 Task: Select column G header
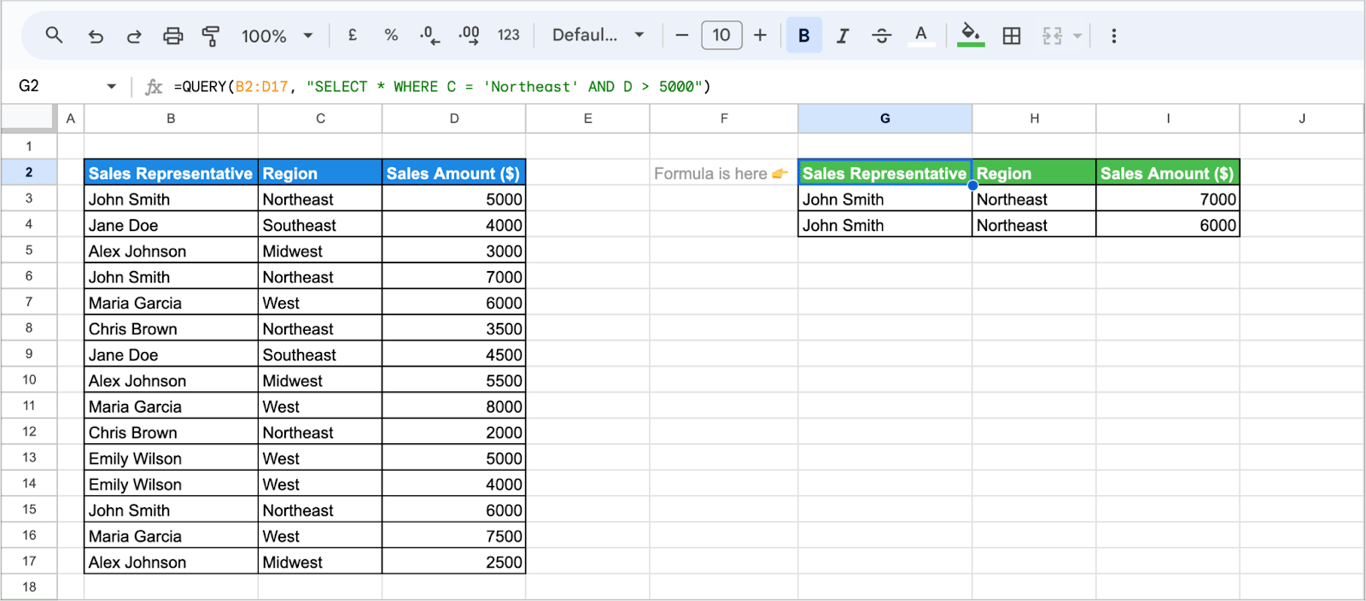click(x=885, y=118)
